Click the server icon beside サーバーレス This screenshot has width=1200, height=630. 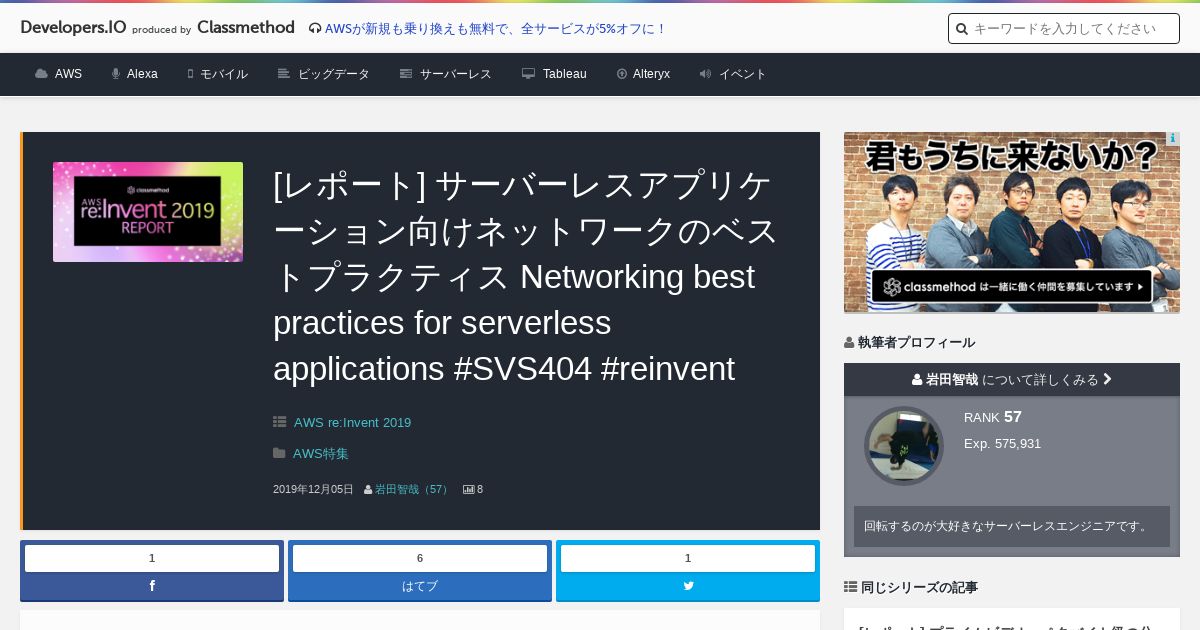point(406,74)
